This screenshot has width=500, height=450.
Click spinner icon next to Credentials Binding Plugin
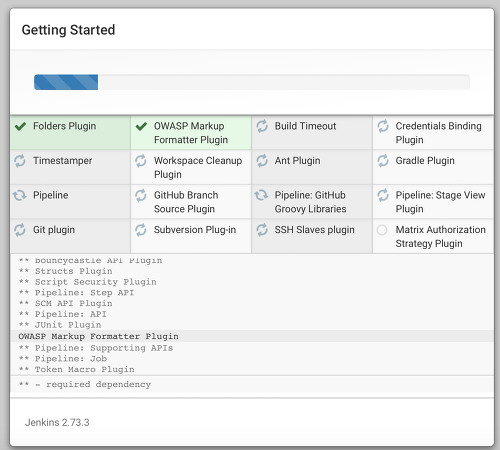(383, 126)
